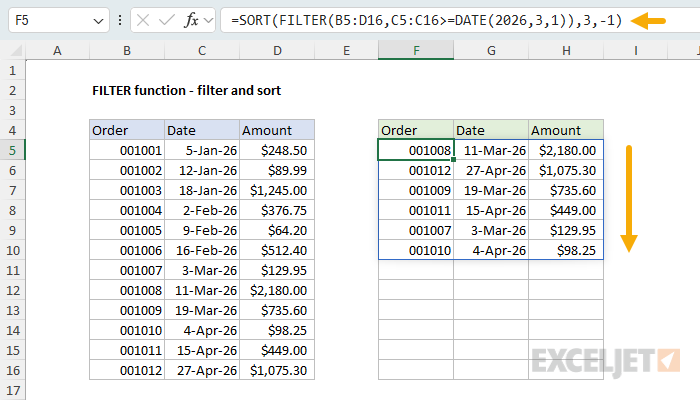Viewport: 700px width, 400px height.
Task: Select column E header
Action: (346, 50)
